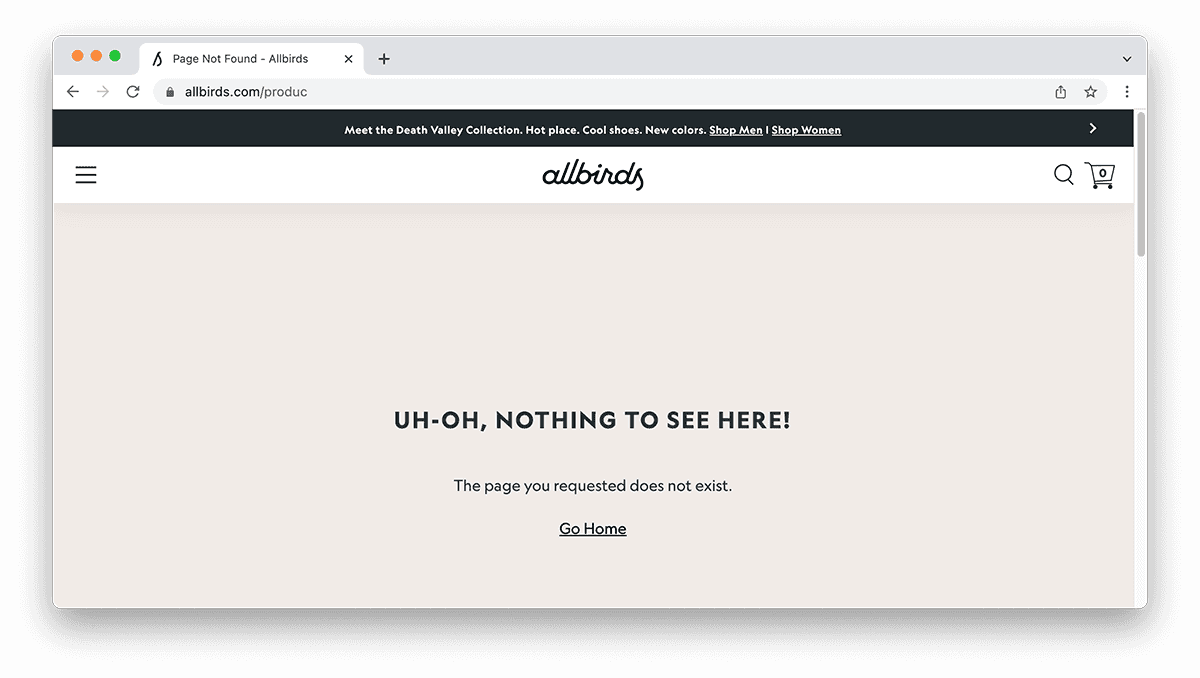Viewport: 1200px width, 678px height.
Task: Advance announcement banner with right chevron
Action: (x=1093, y=128)
